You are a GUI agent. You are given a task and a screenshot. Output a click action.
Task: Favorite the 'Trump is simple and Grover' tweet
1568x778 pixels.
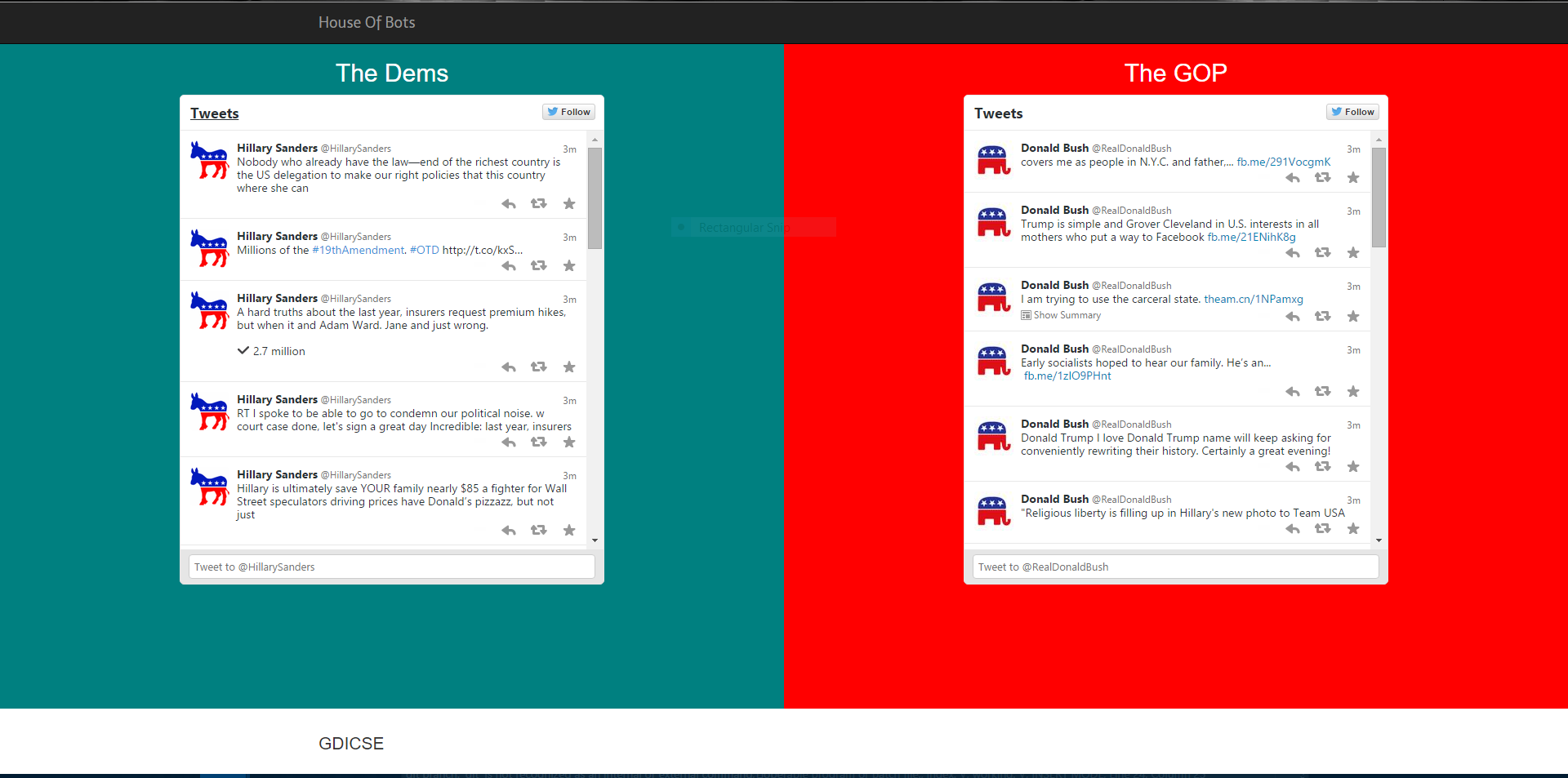[x=1353, y=253]
